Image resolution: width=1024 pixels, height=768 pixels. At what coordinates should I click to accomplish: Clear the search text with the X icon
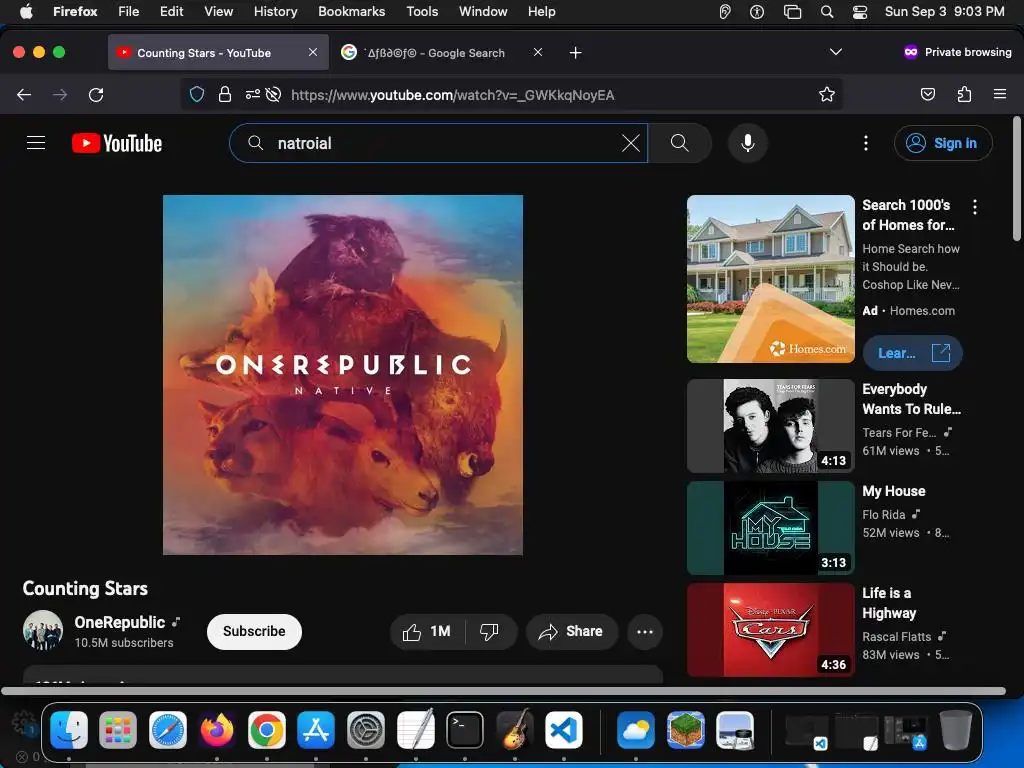(x=630, y=143)
